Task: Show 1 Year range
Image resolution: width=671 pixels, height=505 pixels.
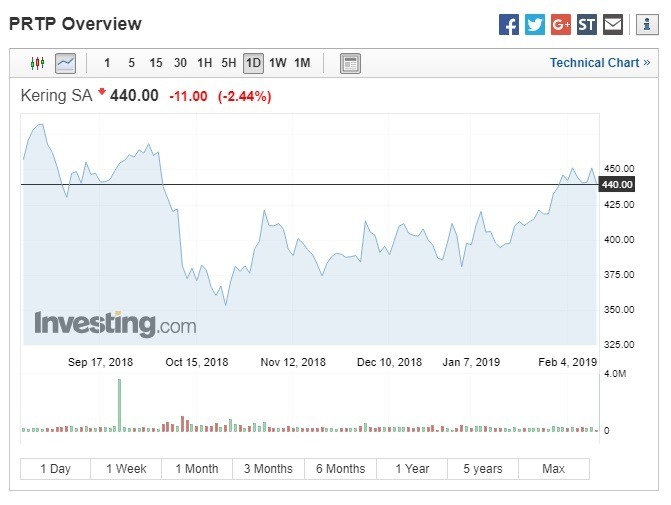Action: [412, 469]
